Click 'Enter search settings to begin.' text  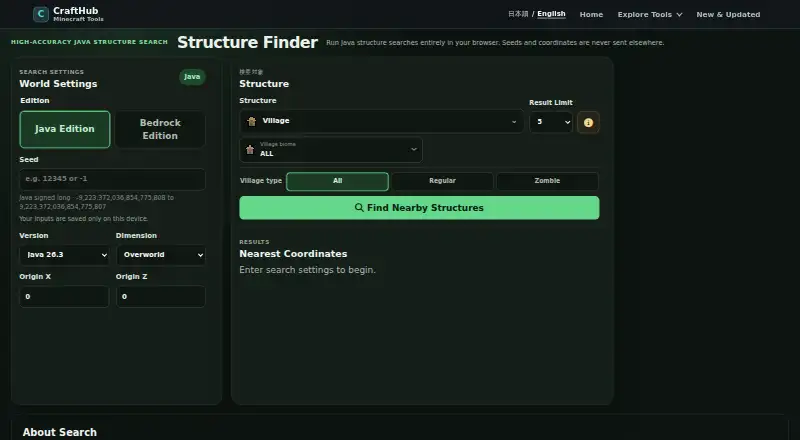coord(308,270)
